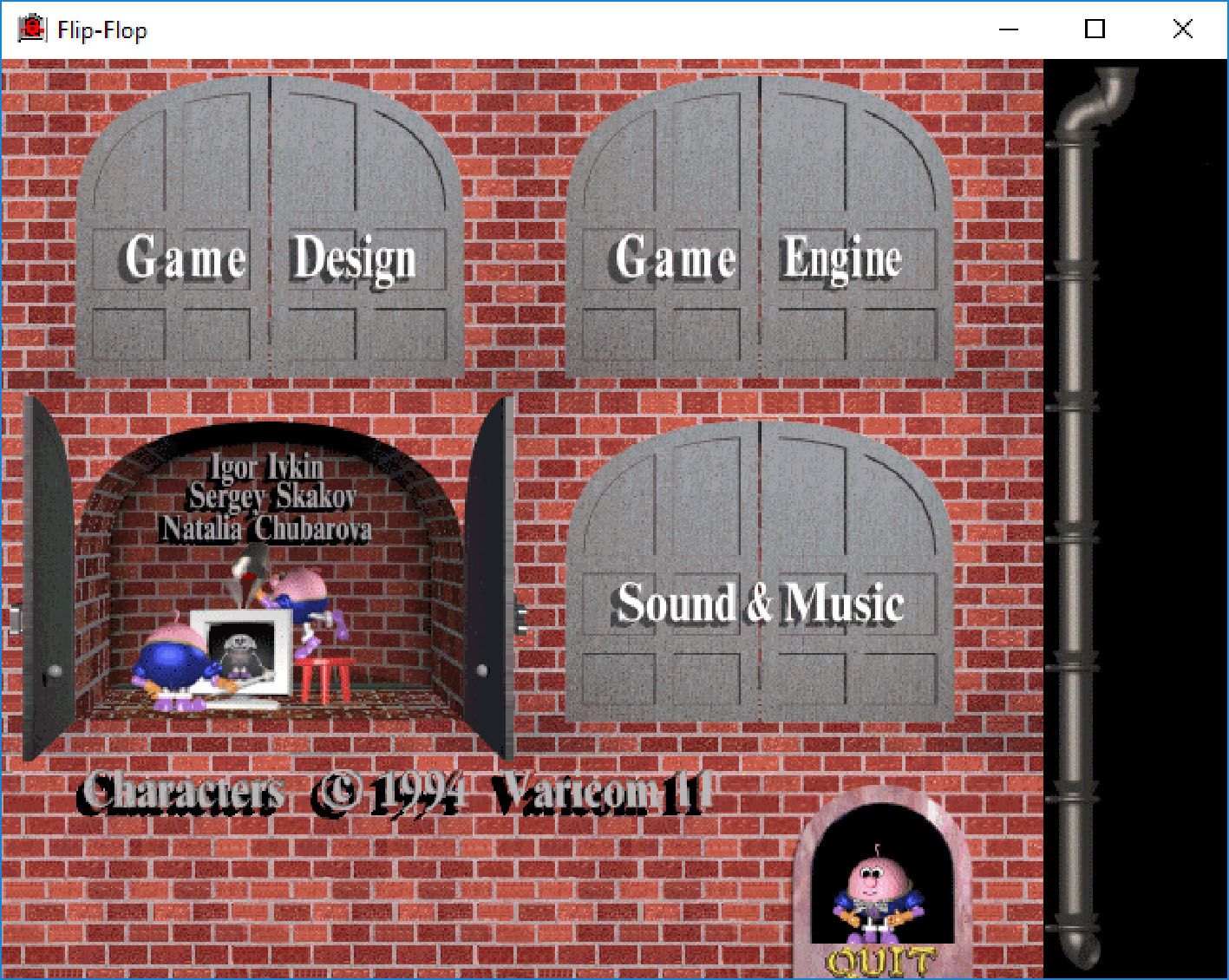Viewport: 1229px width, 980px height.
Task: Maximize the Flip-Flop window
Action: [x=1095, y=29]
